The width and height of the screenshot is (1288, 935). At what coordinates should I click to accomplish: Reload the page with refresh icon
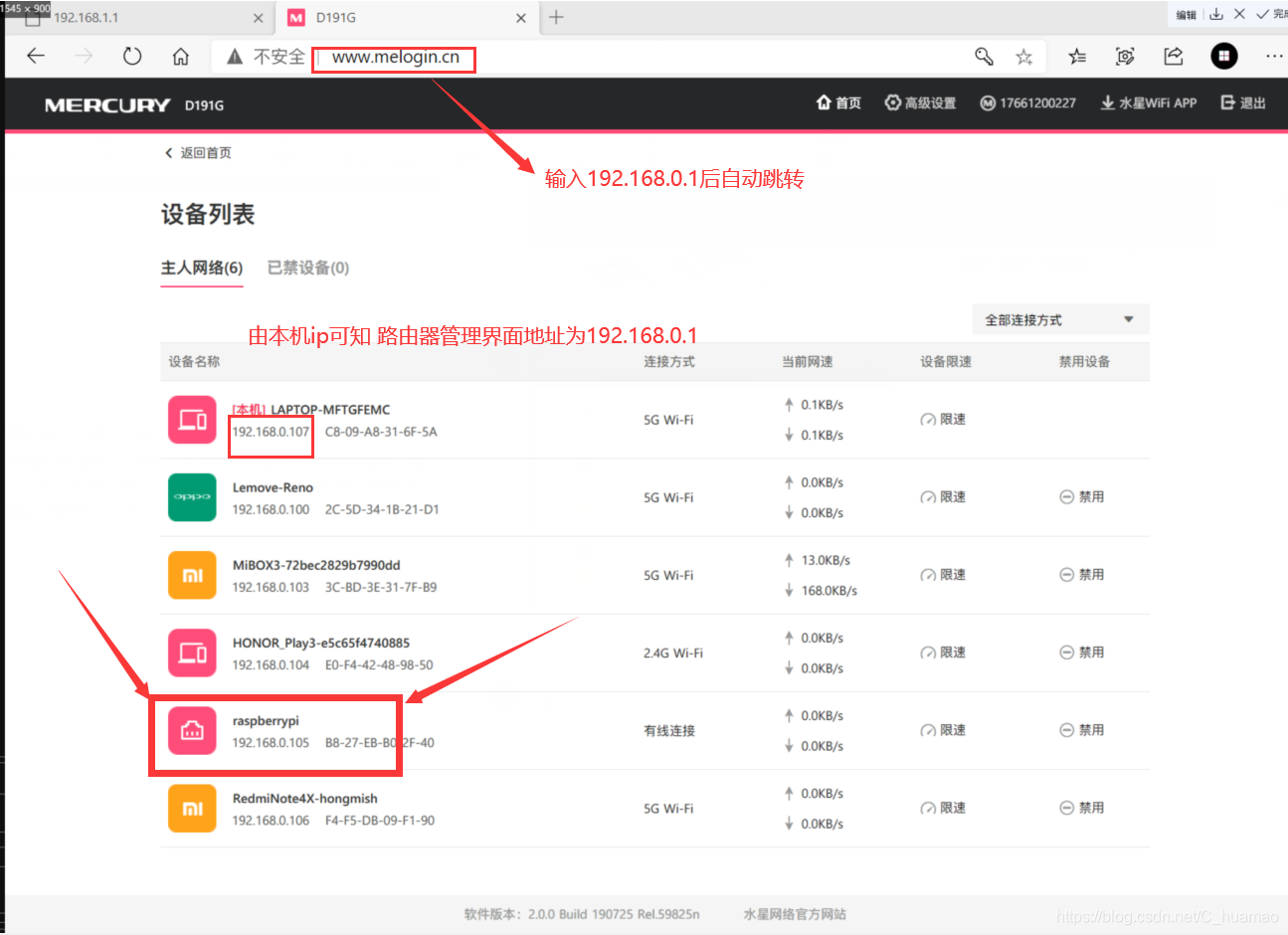pos(132,56)
